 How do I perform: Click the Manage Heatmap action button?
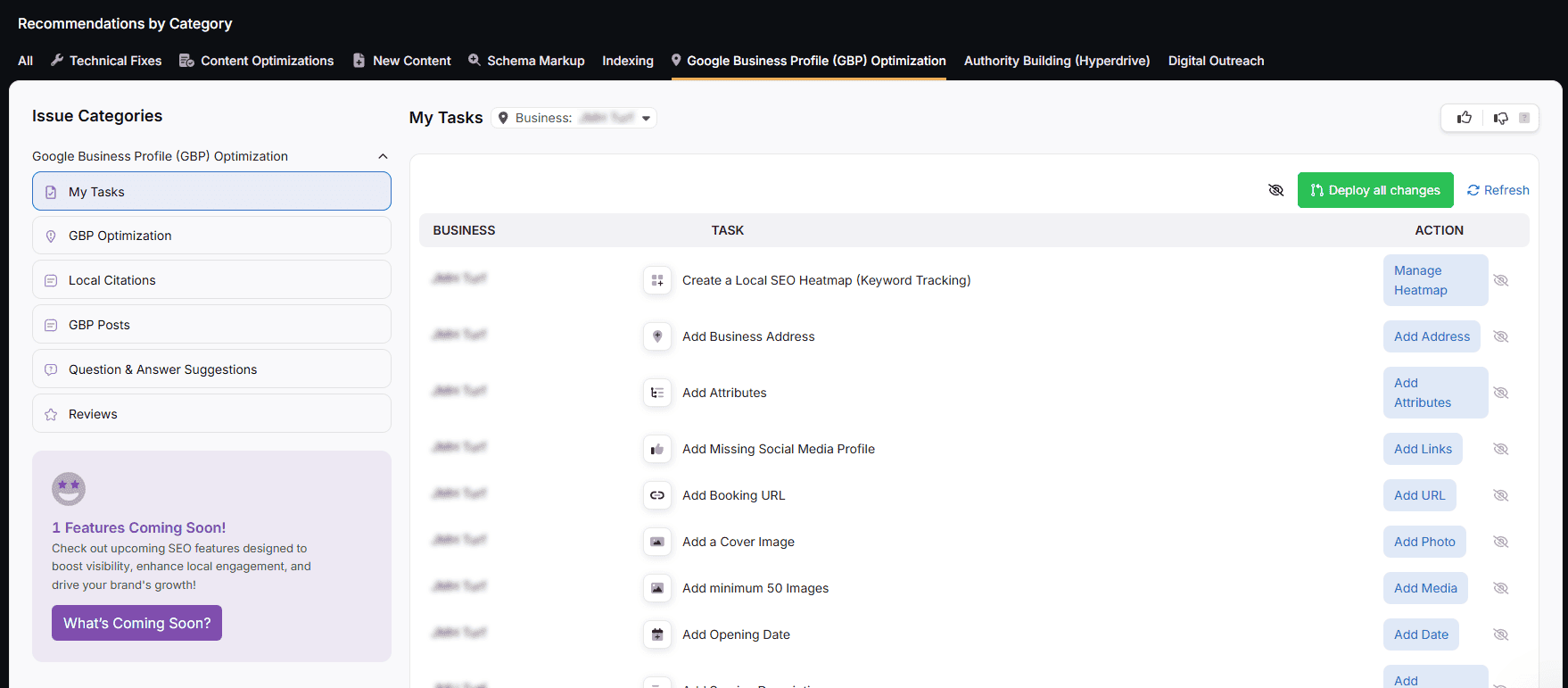pos(1434,280)
